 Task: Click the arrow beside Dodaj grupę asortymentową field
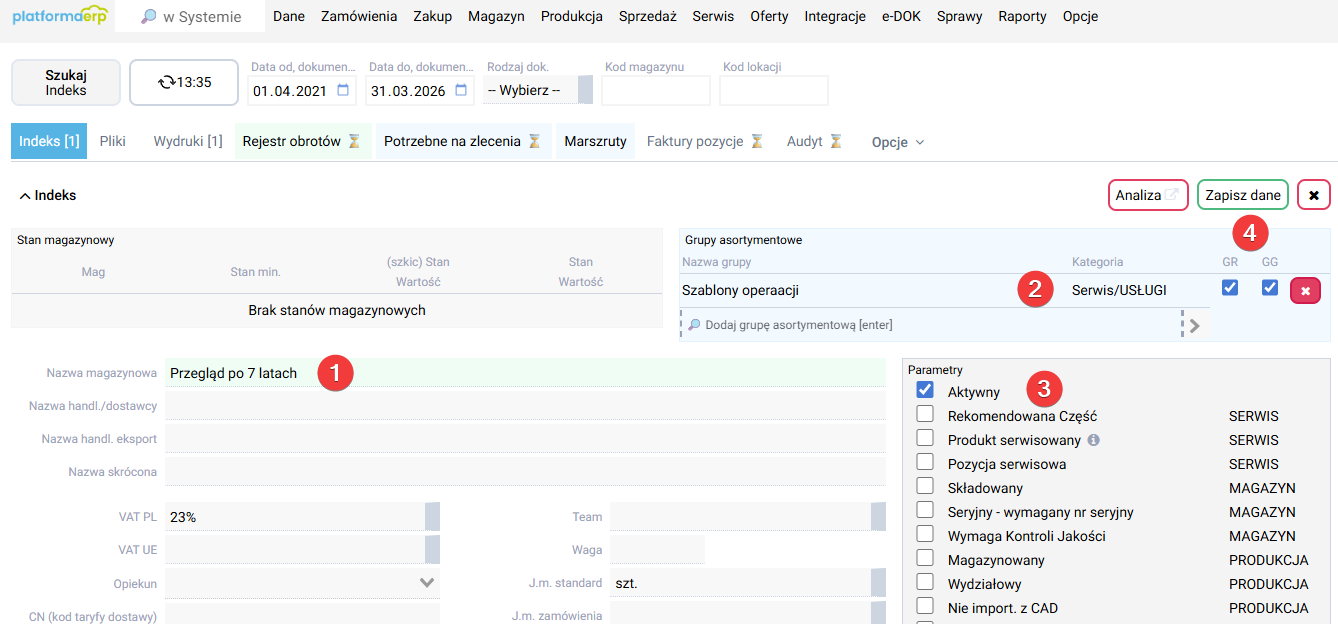tap(1196, 323)
